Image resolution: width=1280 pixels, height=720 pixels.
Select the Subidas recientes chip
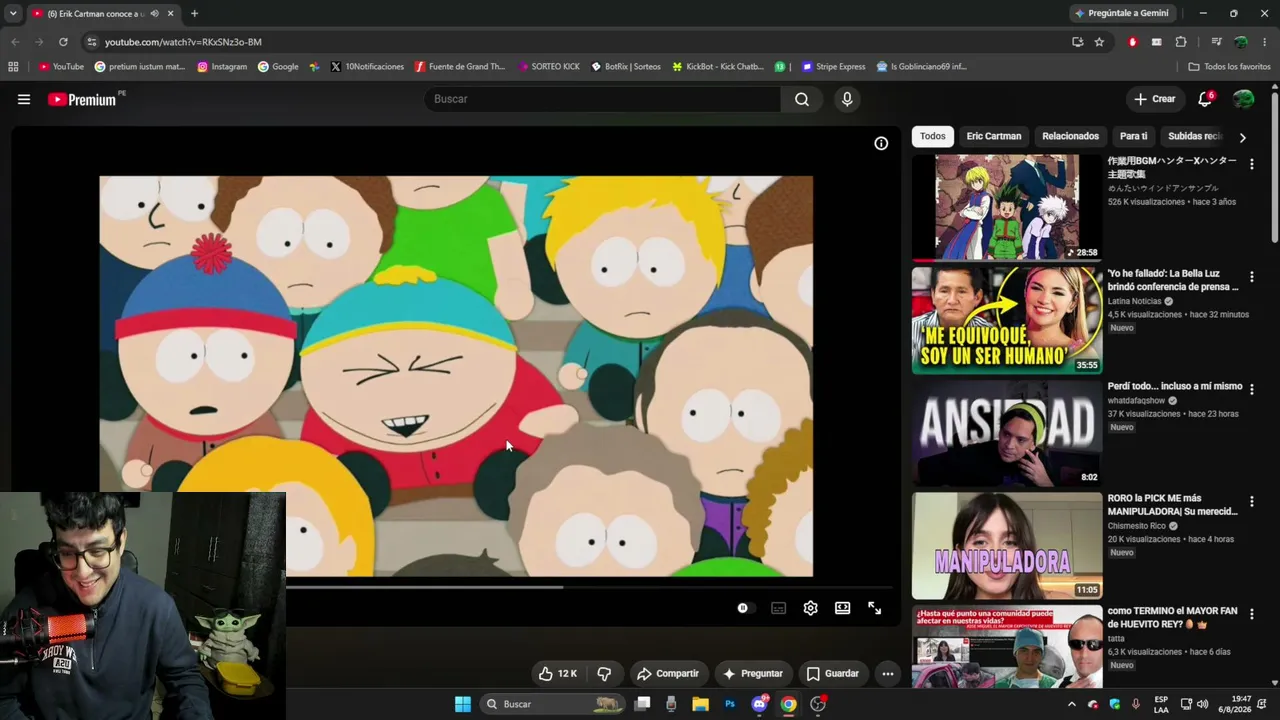point(1194,136)
